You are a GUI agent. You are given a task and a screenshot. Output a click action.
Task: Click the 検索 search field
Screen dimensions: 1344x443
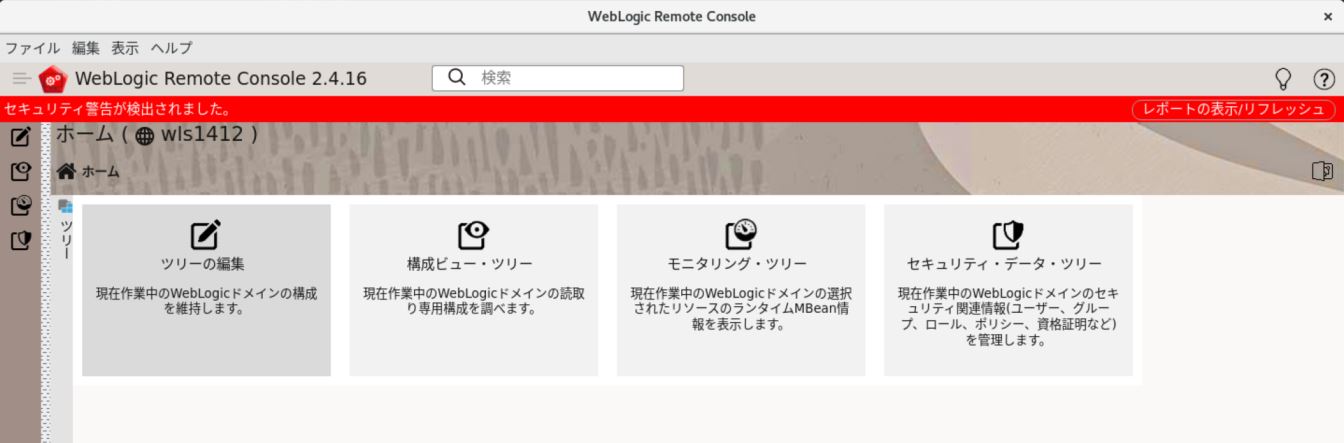[x=570, y=78]
